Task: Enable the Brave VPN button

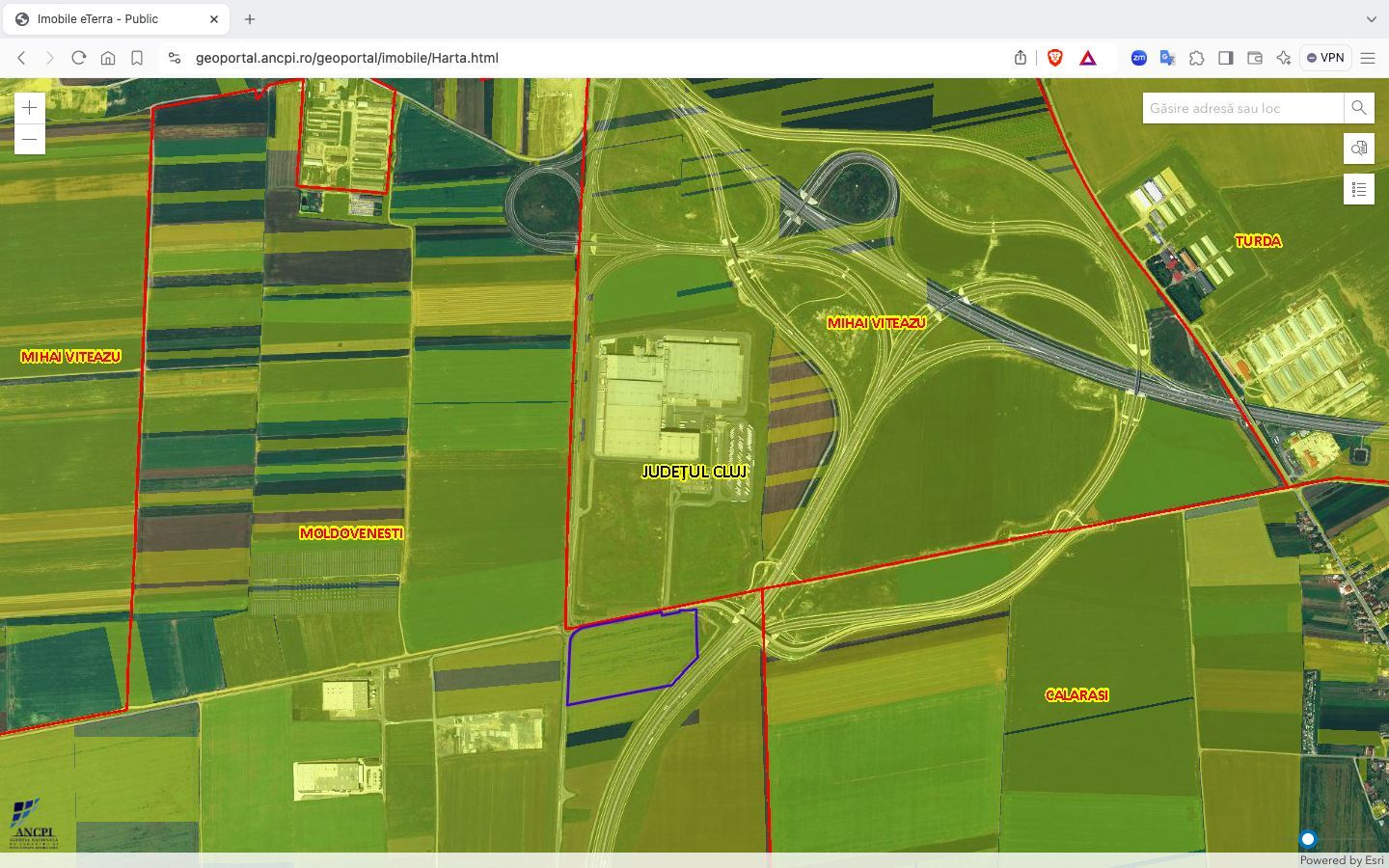Action: [x=1325, y=58]
